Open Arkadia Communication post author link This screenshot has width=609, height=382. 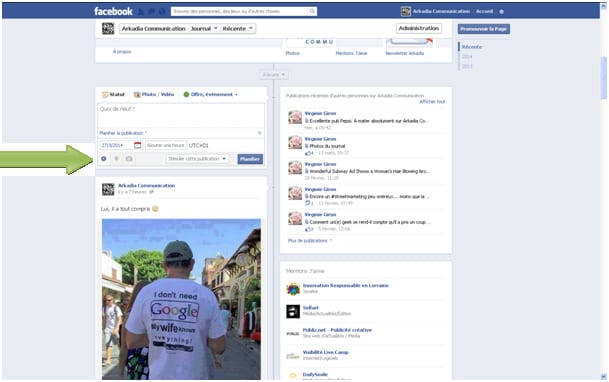coord(146,186)
